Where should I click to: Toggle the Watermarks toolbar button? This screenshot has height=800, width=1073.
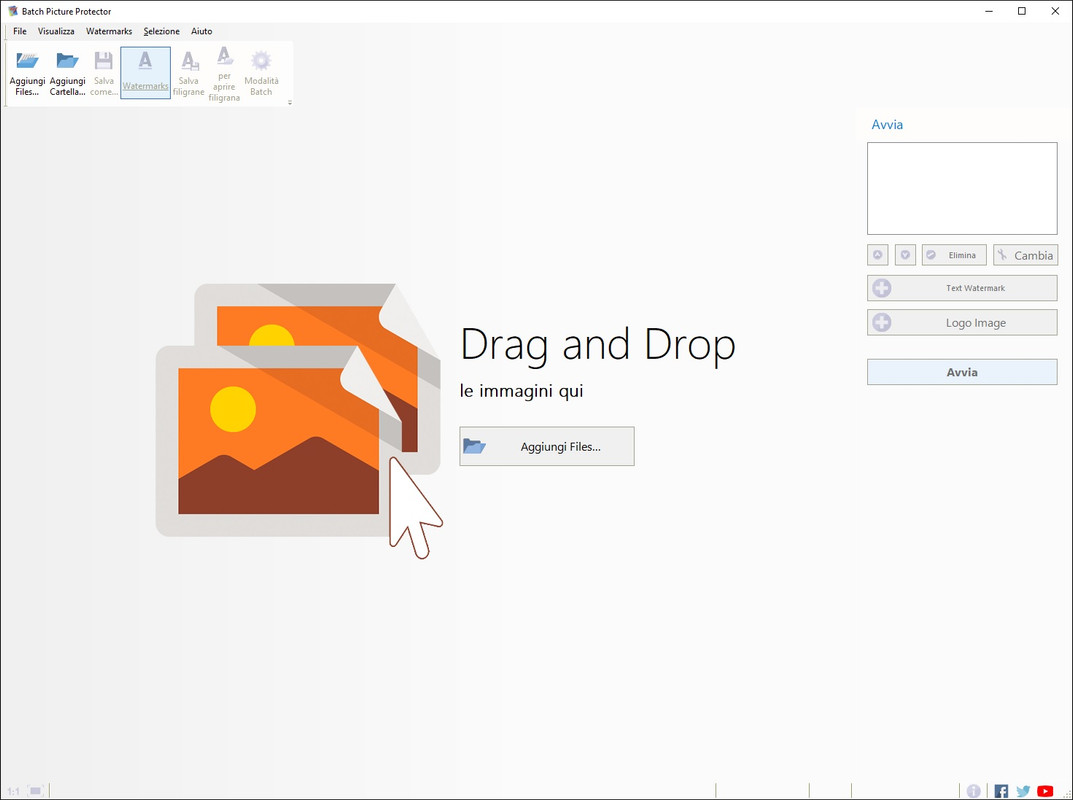pyautogui.click(x=145, y=73)
